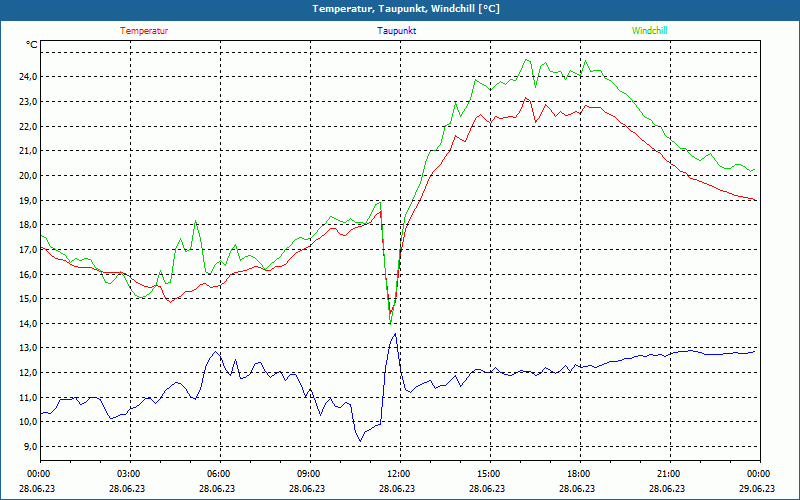Select the 18,0 y-axis value

coord(29,224)
